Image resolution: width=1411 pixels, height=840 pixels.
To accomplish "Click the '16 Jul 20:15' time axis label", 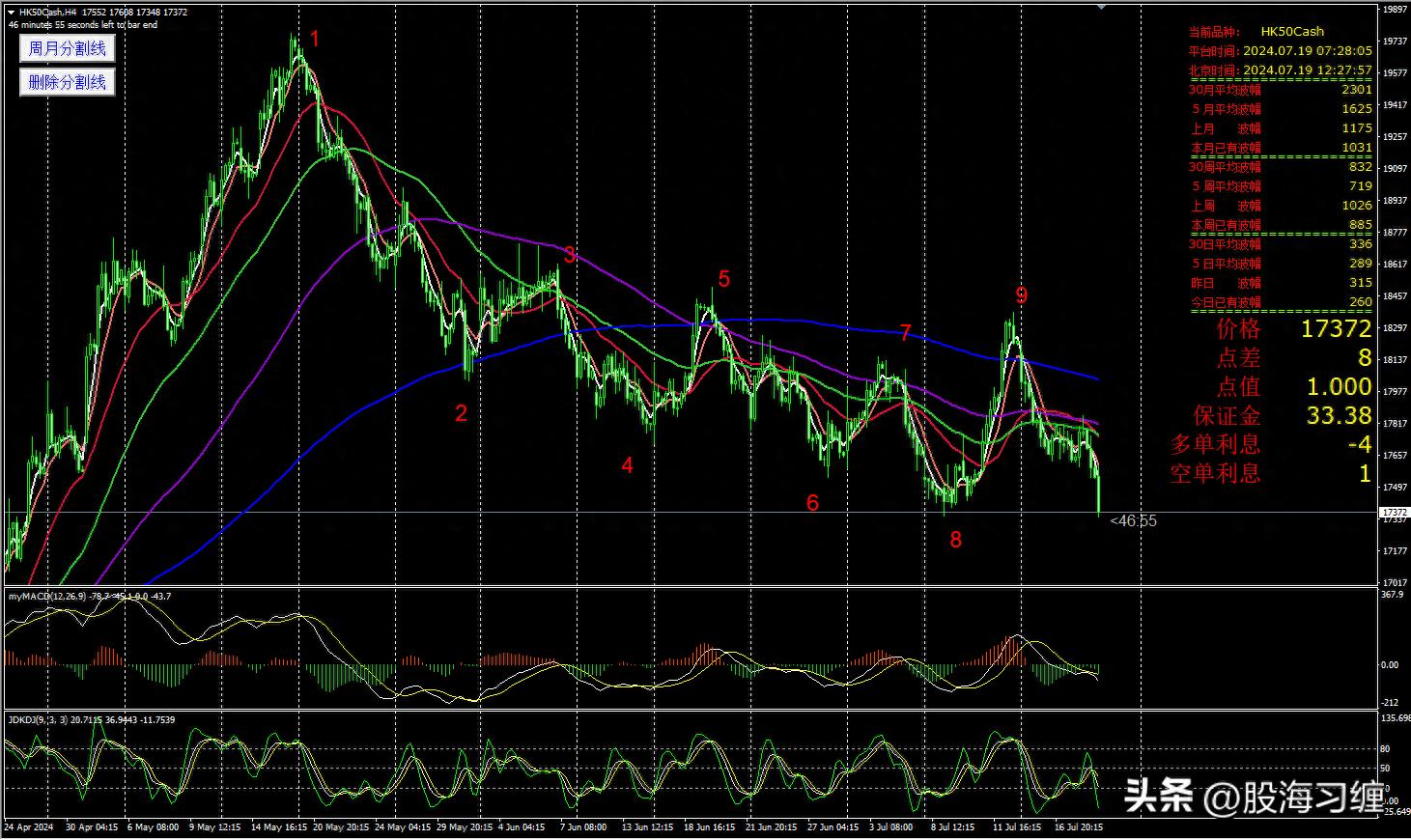I will click(x=1078, y=827).
